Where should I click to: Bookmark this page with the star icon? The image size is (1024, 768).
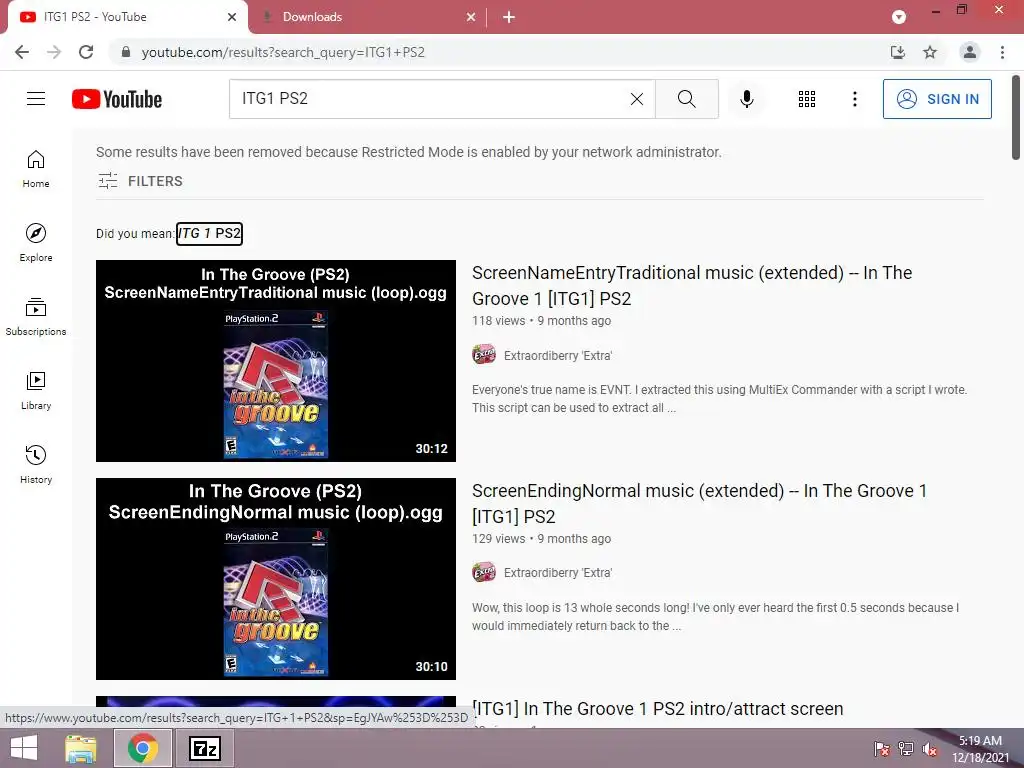tap(930, 52)
